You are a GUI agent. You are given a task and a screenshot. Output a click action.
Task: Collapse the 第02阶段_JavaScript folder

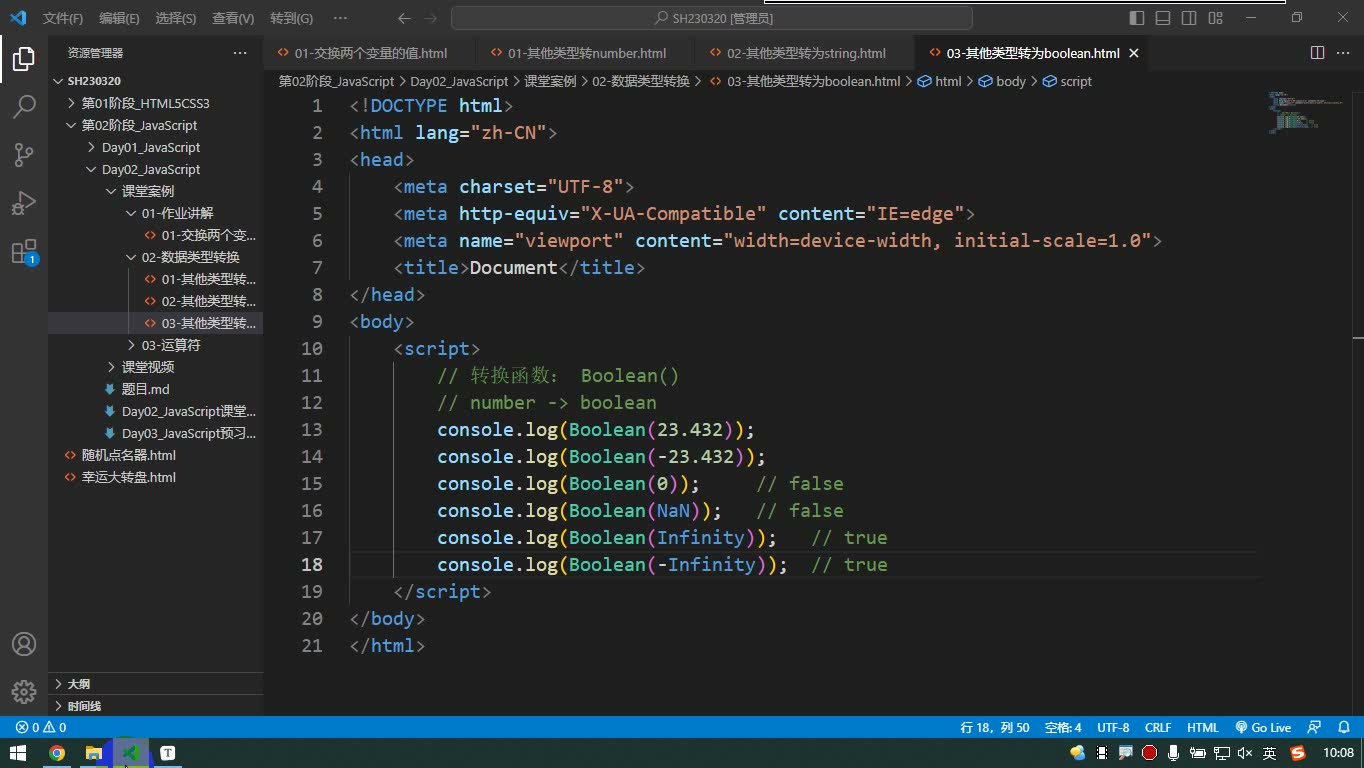139,125
